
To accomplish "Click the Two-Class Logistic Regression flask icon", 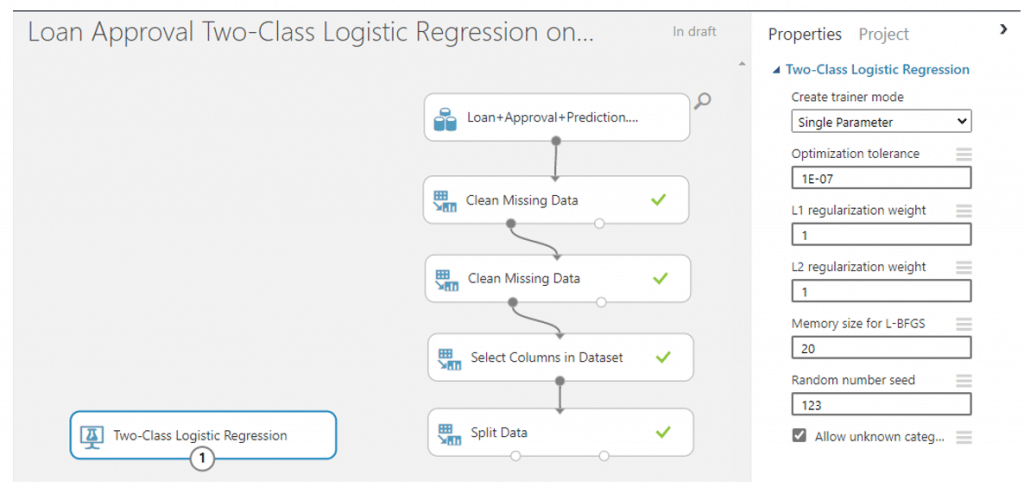I will coord(90,435).
